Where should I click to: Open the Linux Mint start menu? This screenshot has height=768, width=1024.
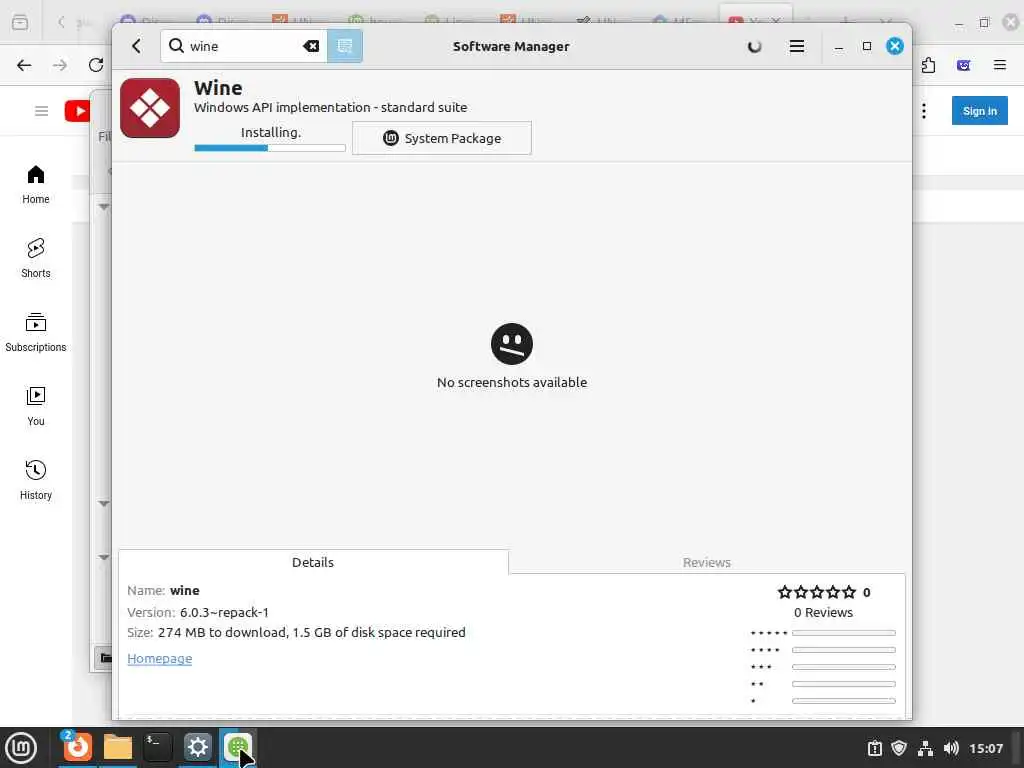[x=21, y=748]
